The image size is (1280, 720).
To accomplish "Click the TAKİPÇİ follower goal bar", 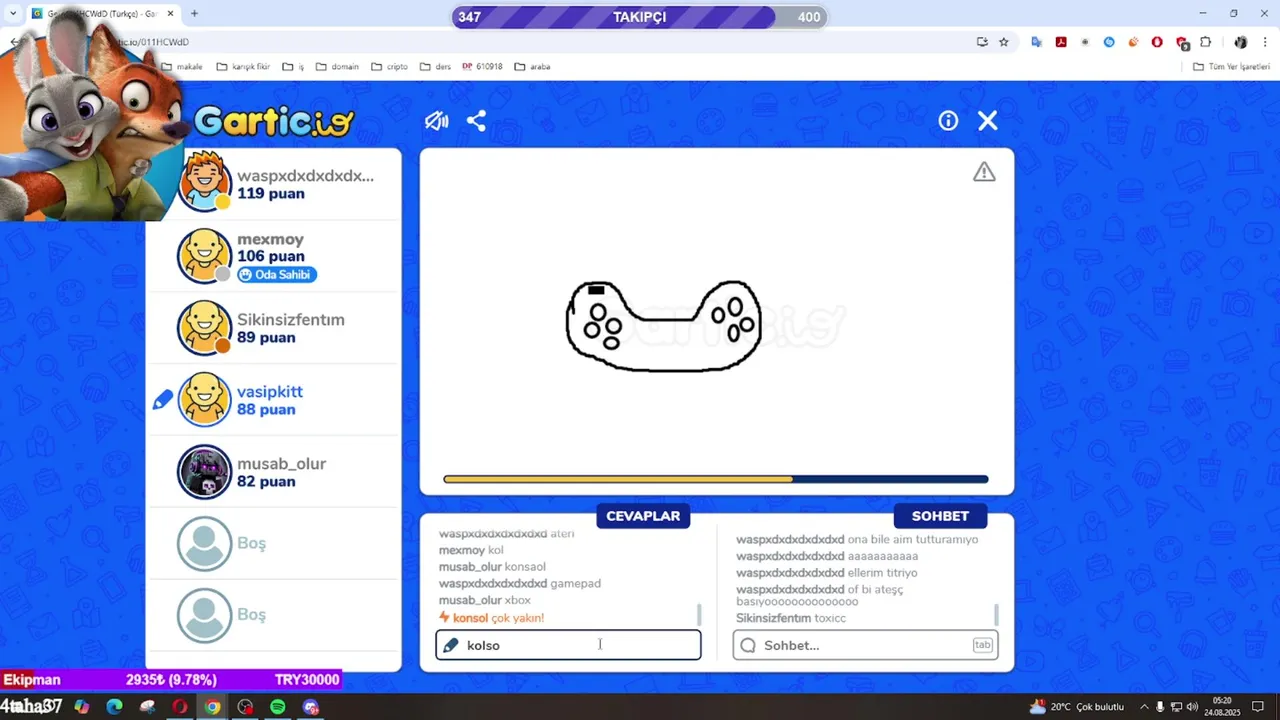I will (x=639, y=17).
